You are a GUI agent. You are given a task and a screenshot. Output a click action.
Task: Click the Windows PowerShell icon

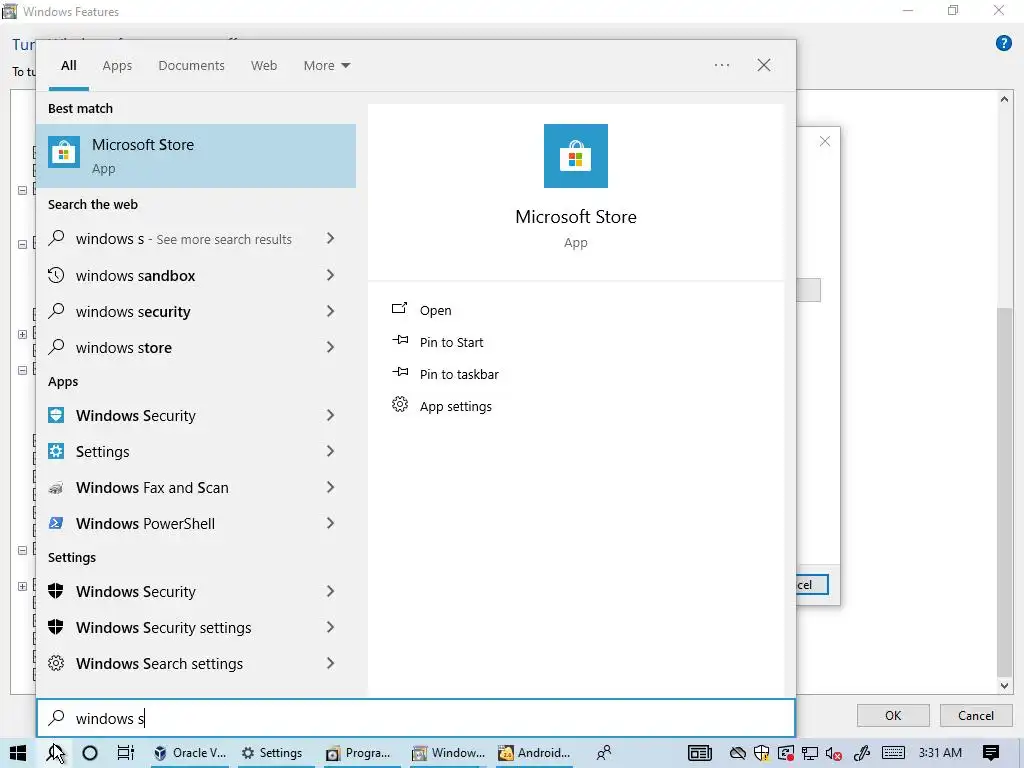[x=56, y=523]
